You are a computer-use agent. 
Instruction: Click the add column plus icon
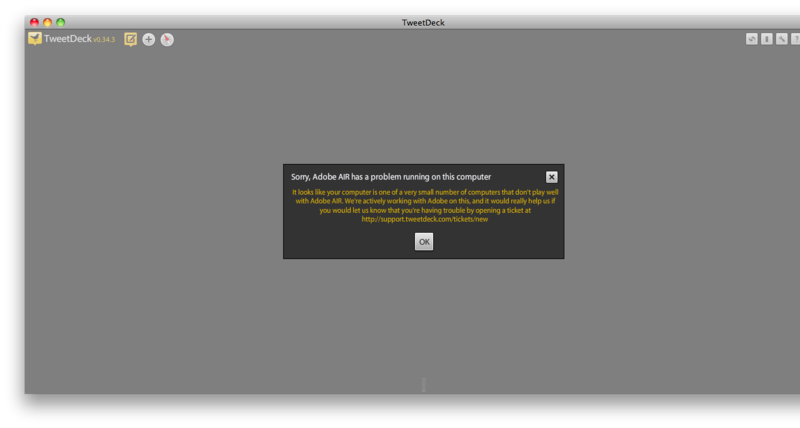[148, 39]
